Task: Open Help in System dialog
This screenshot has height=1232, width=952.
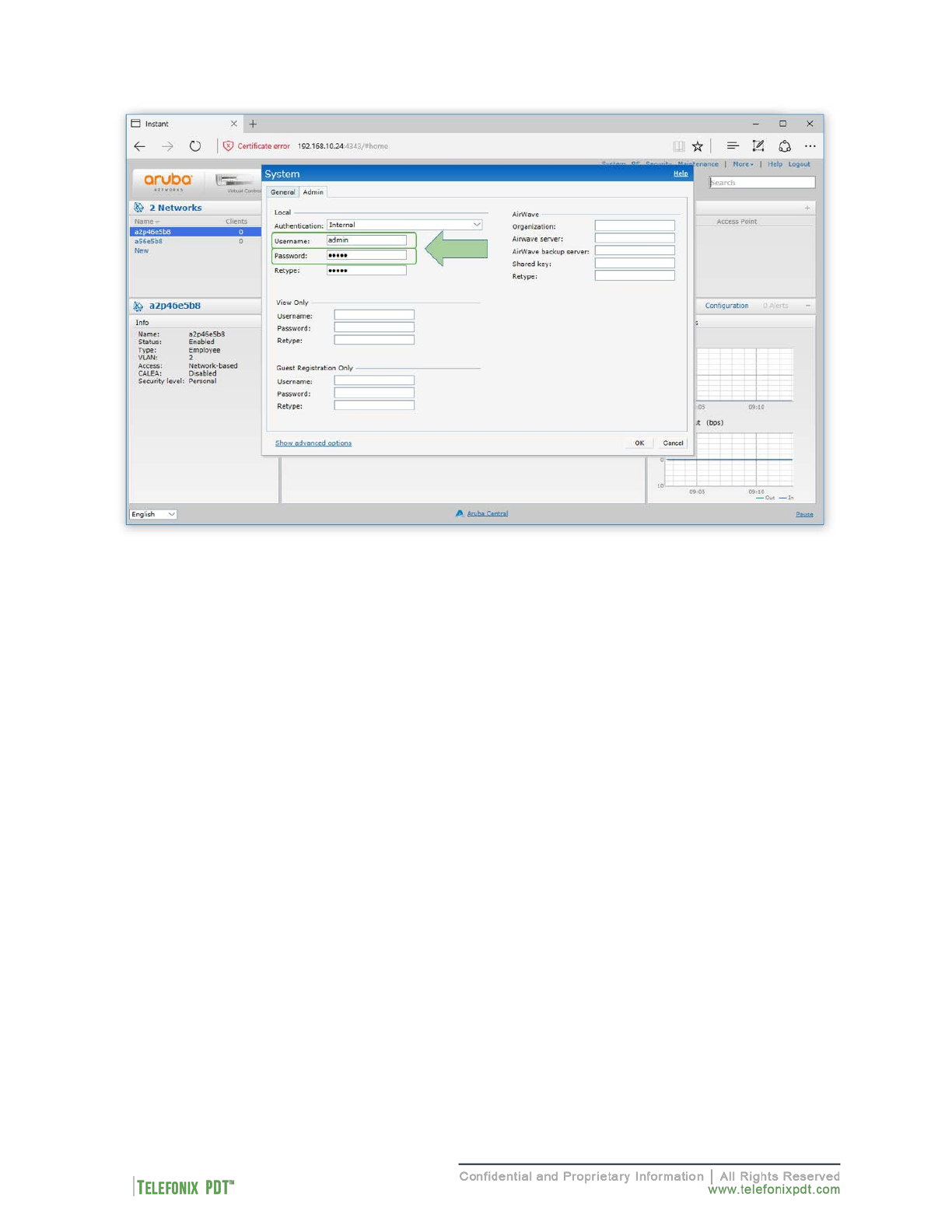Action: (681, 173)
